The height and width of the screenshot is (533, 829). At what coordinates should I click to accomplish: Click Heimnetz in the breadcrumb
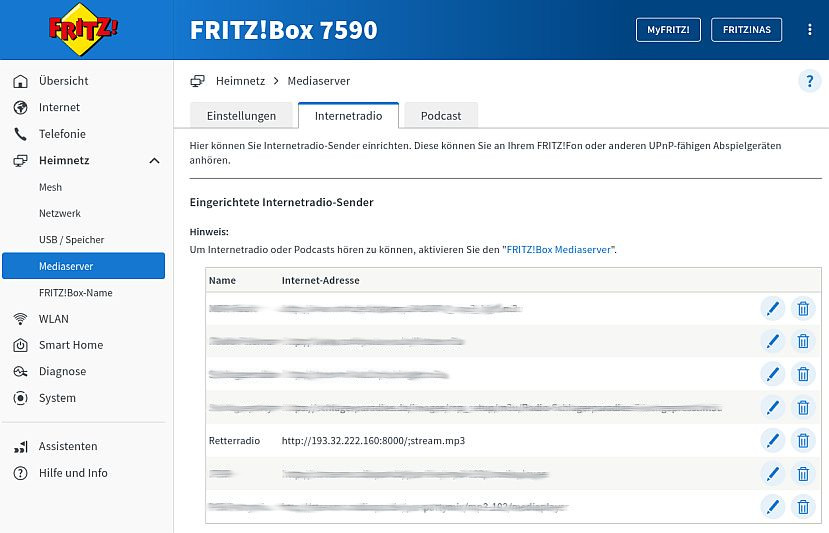tap(241, 81)
